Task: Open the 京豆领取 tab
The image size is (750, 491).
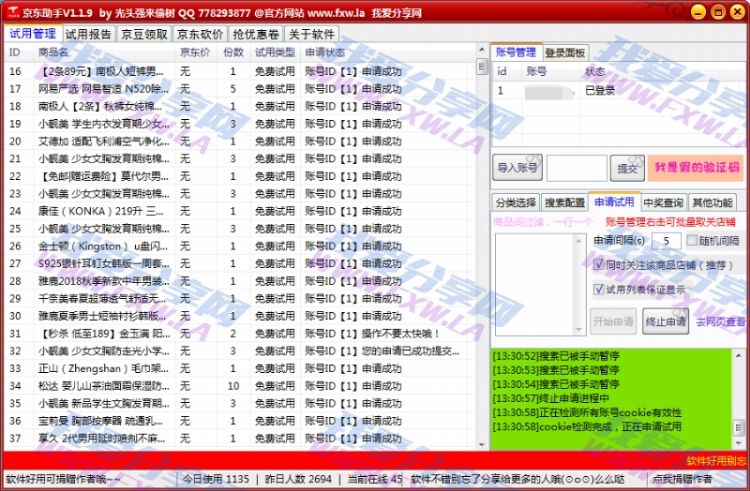Action: [144, 34]
